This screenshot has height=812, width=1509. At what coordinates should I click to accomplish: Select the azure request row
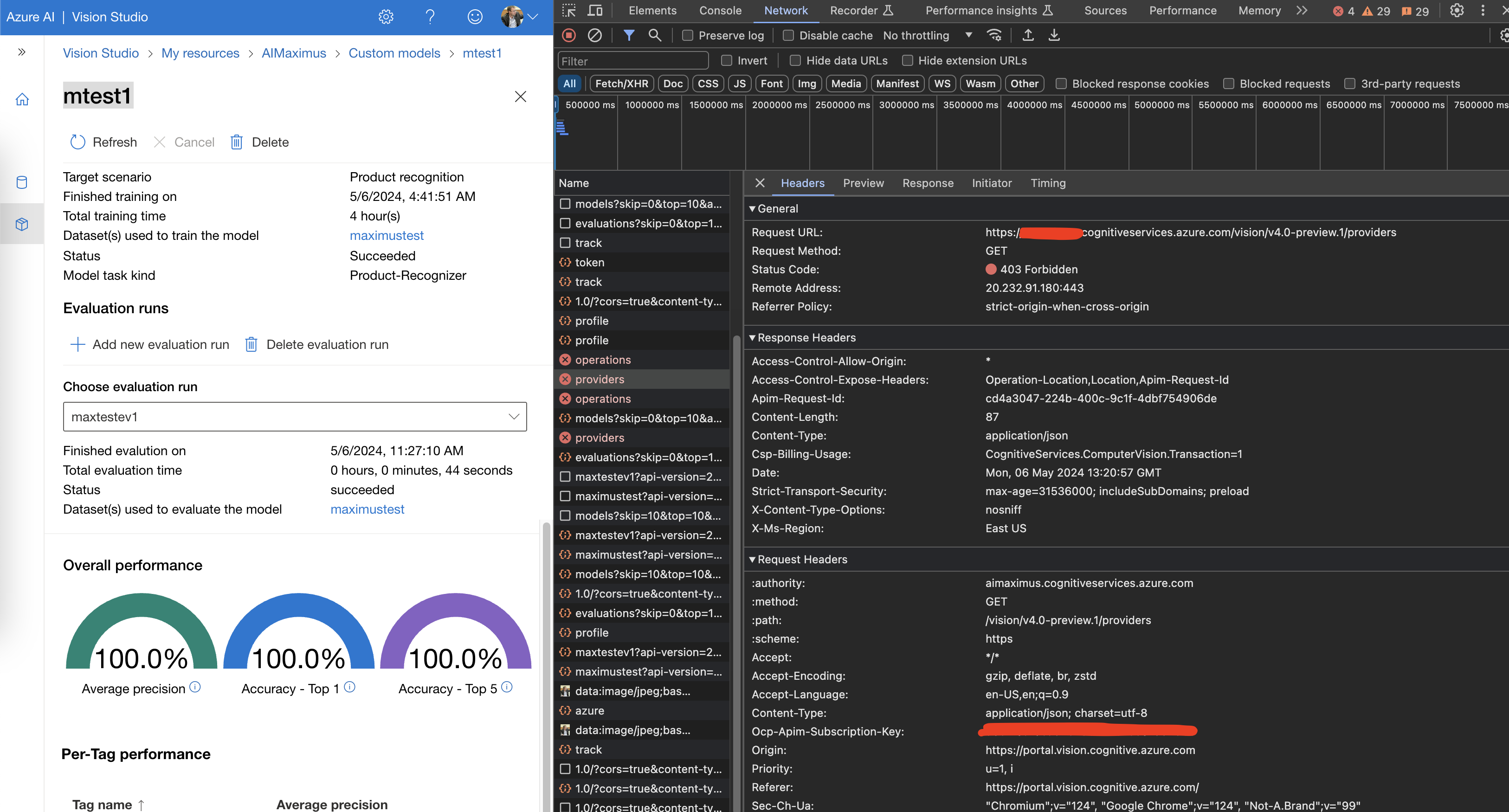point(641,711)
